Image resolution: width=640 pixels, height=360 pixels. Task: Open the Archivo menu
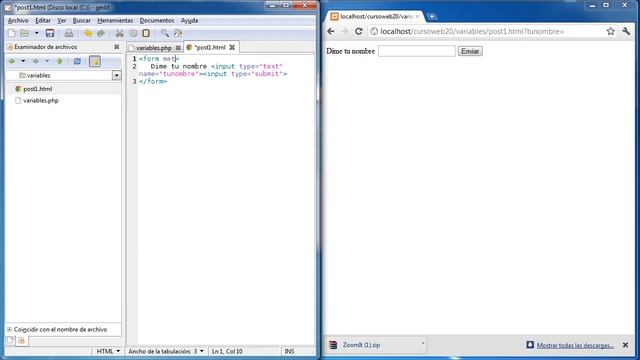click(18, 20)
